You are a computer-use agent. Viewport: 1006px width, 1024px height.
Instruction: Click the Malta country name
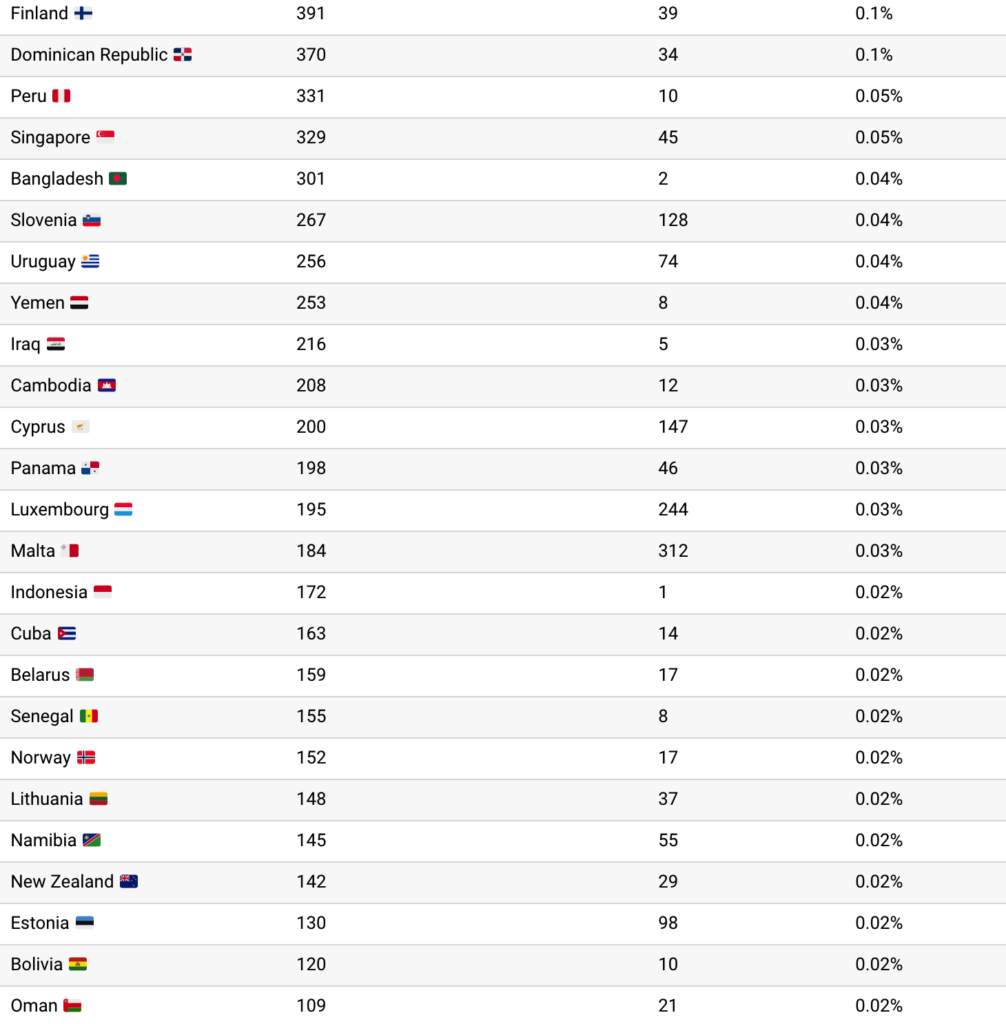pyautogui.click(x=33, y=551)
